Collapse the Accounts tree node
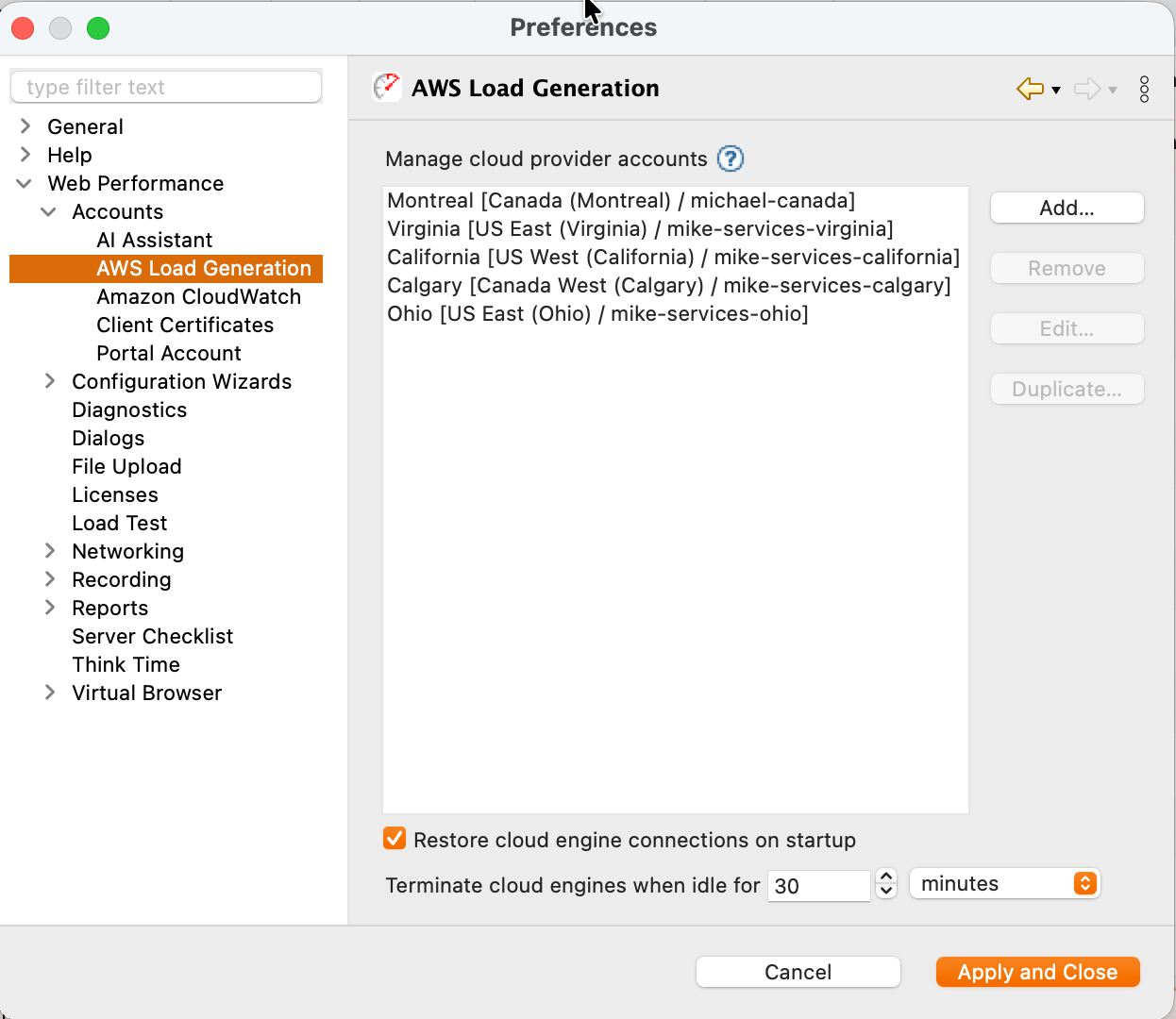Screen dimensions: 1176x1019 click(x=49, y=211)
